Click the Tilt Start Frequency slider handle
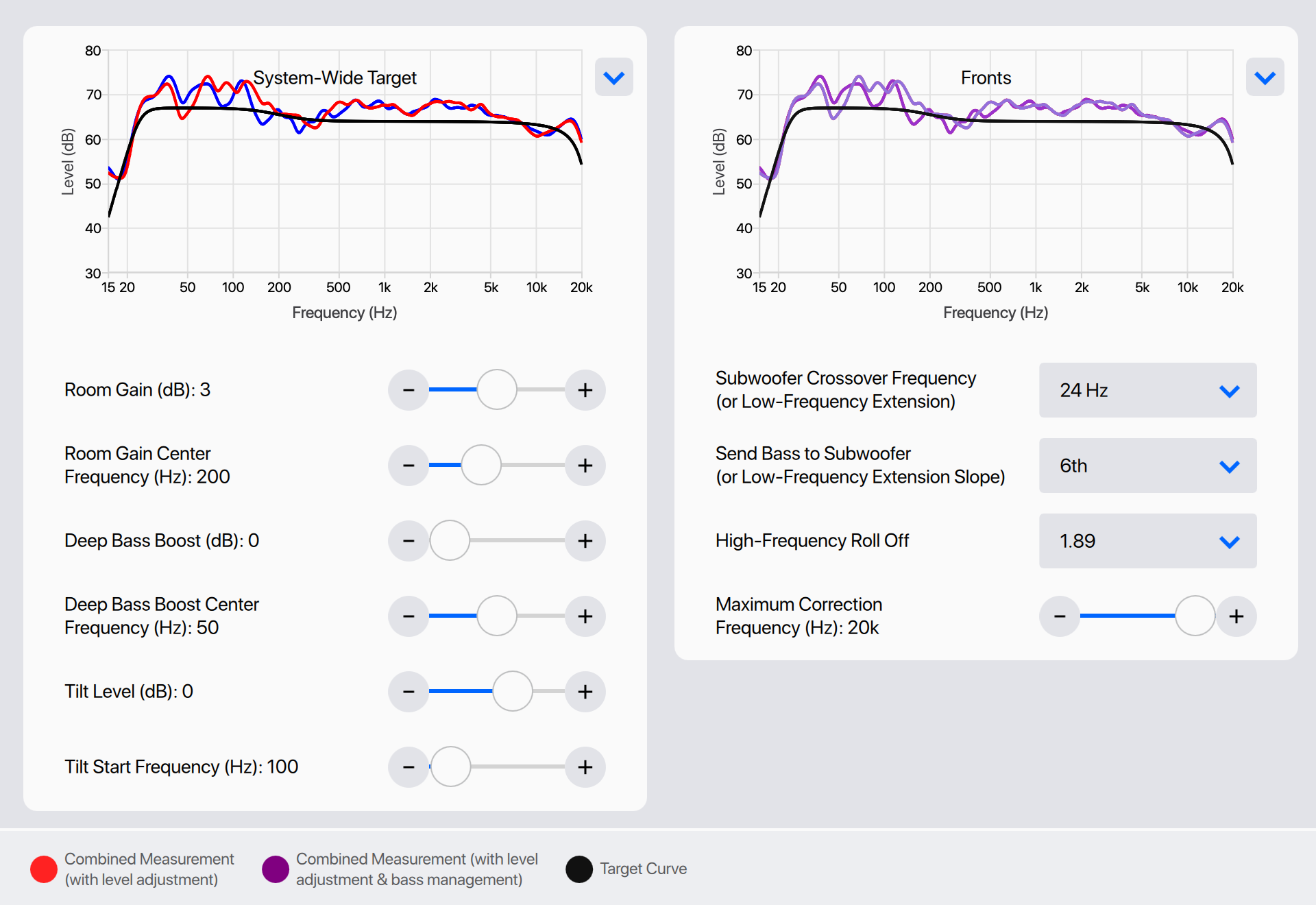Viewport: 1316px width, 905px height. pos(450,767)
